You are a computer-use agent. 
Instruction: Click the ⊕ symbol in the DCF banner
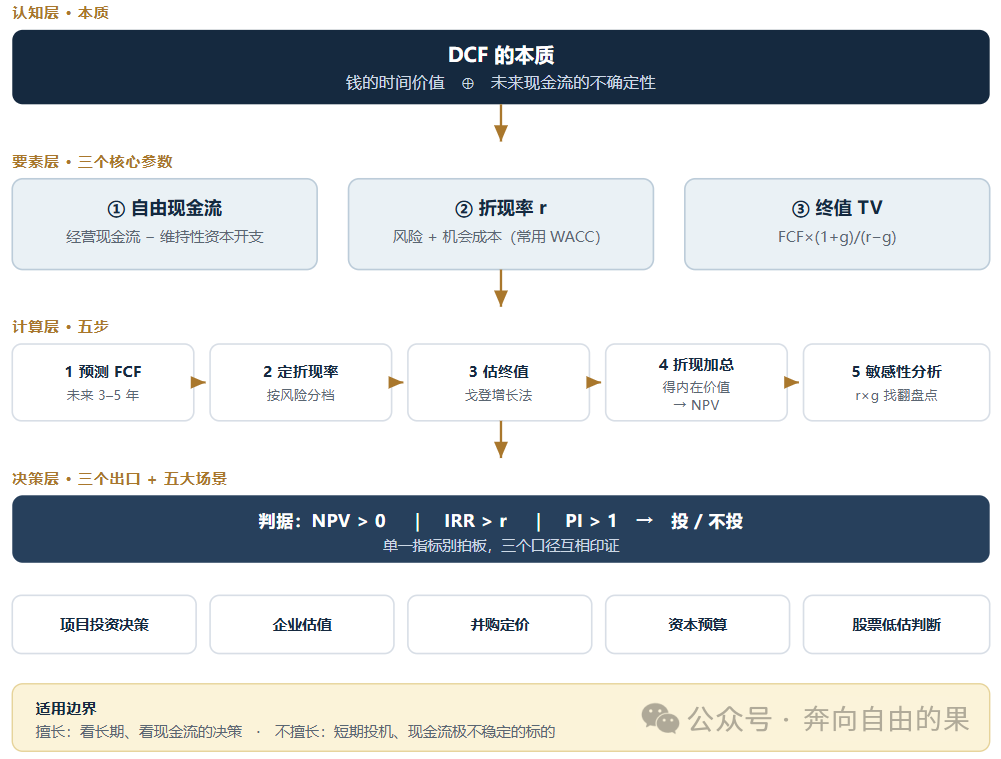[468, 84]
